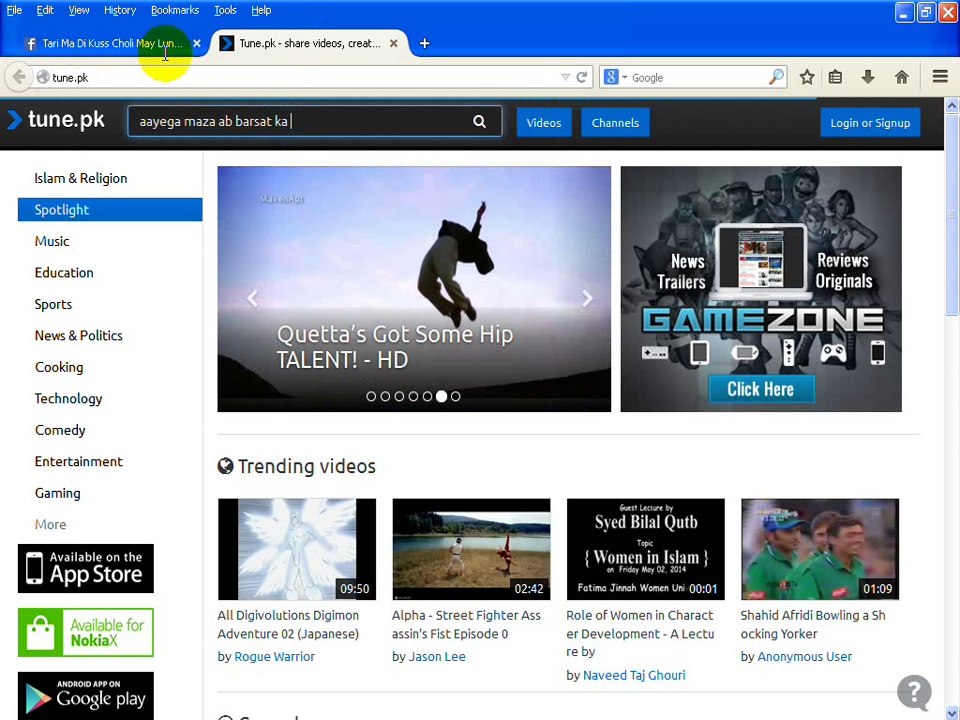Open the Bookmarks menu
Image resolution: width=960 pixels, height=720 pixels.
pyautogui.click(x=175, y=10)
